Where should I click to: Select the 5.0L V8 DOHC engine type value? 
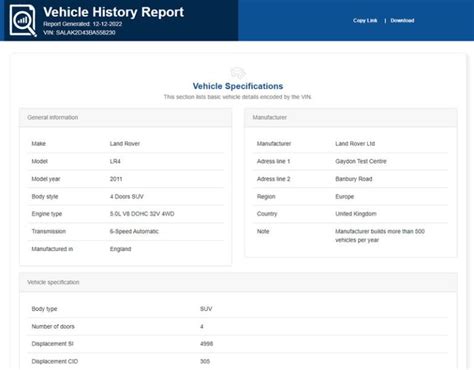142,214
